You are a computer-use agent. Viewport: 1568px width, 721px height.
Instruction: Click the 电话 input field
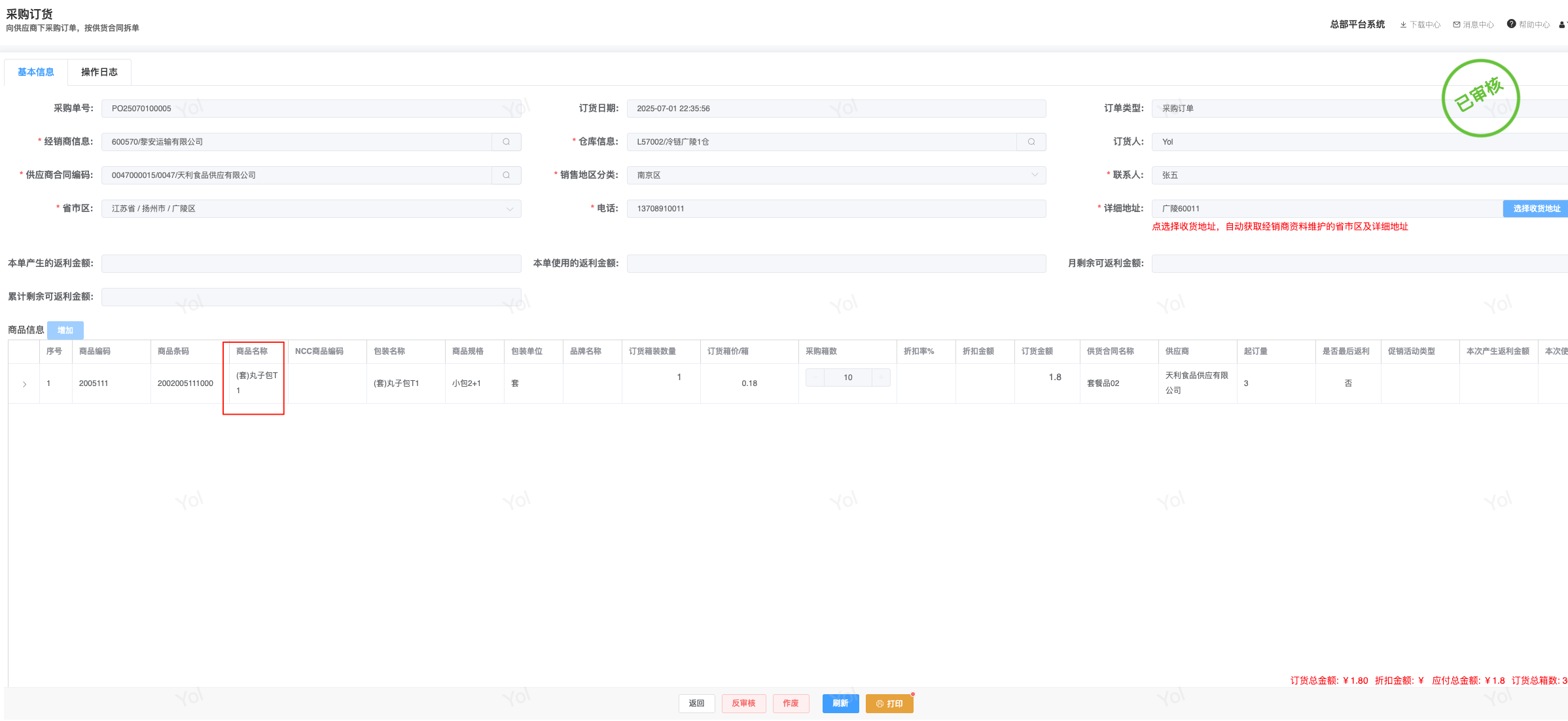coord(836,209)
